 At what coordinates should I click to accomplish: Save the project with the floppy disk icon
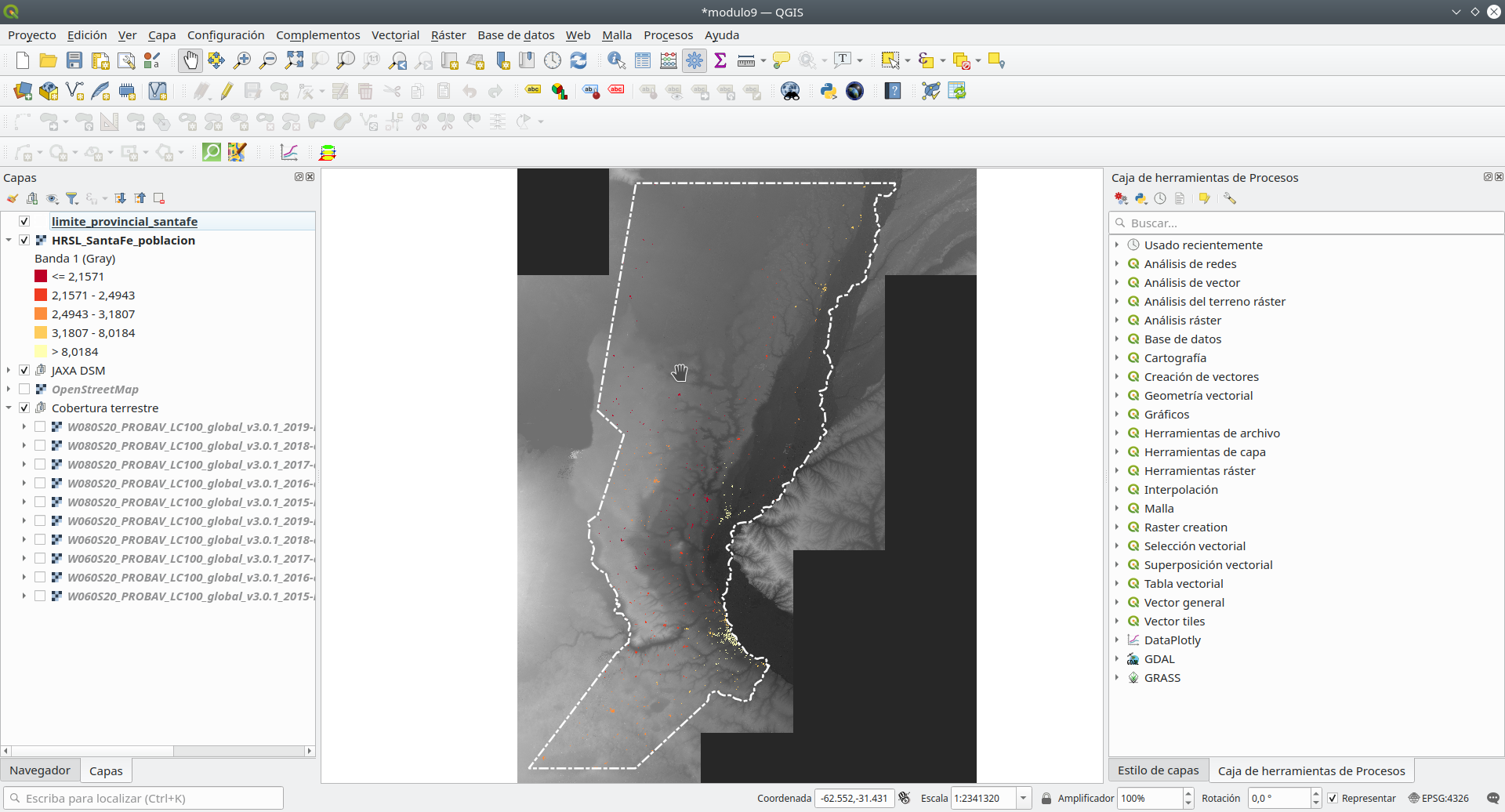(x=74, y=60)
